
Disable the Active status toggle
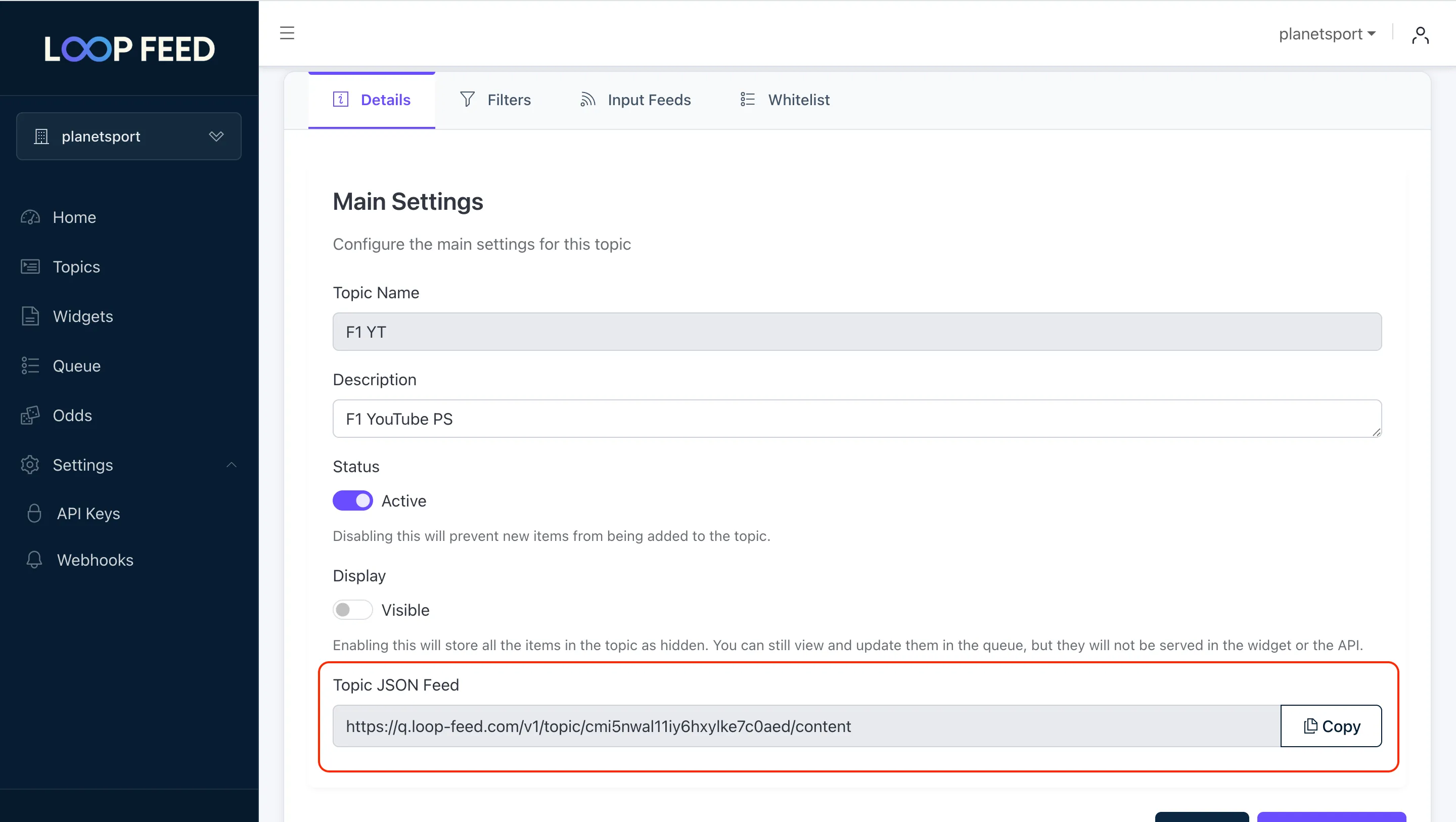(x=353, y=501)
